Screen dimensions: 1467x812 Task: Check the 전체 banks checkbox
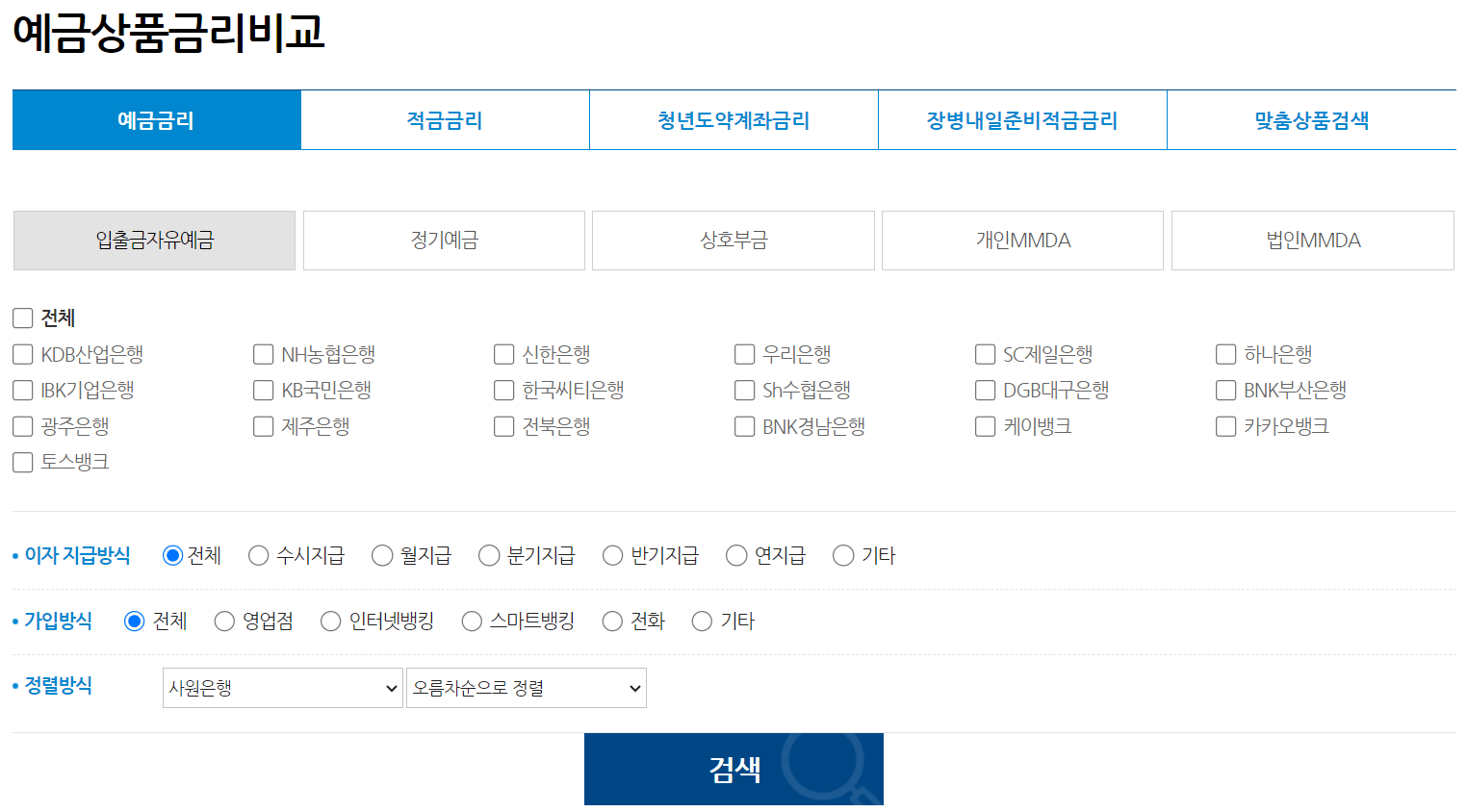click(23, 318)
